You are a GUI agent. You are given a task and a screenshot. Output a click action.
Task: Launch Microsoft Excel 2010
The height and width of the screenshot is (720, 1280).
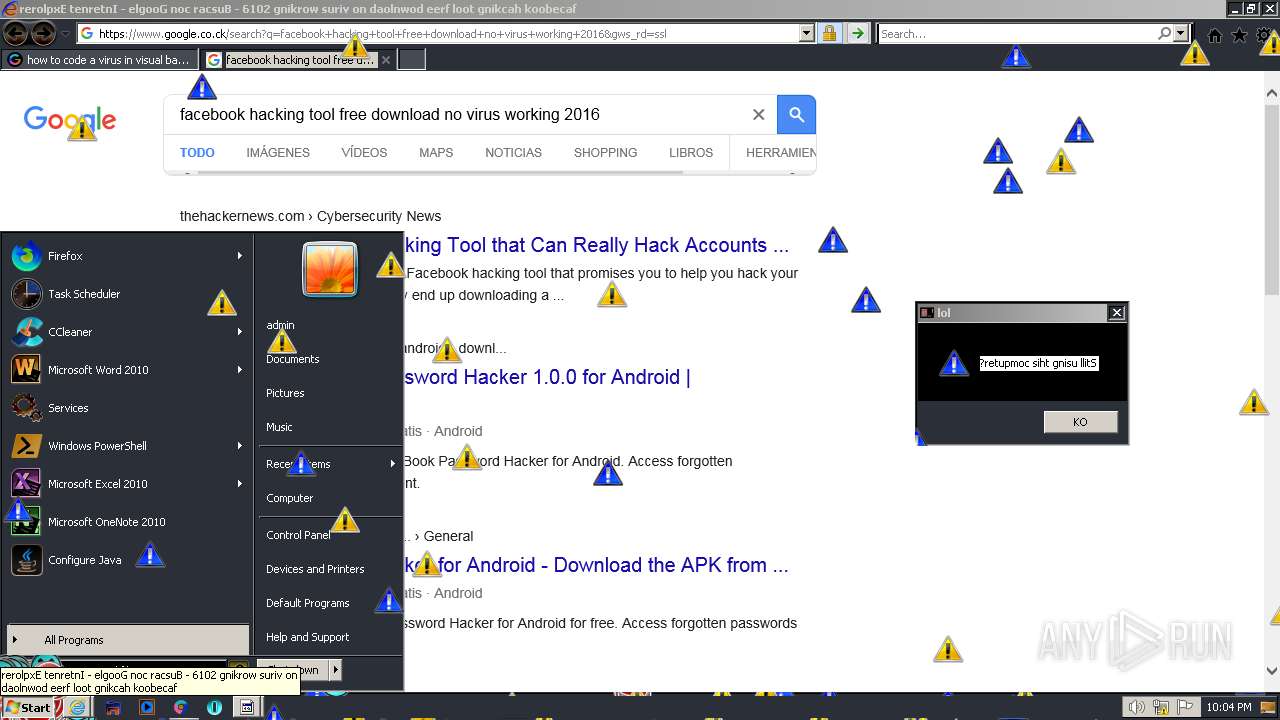(126, 484)
